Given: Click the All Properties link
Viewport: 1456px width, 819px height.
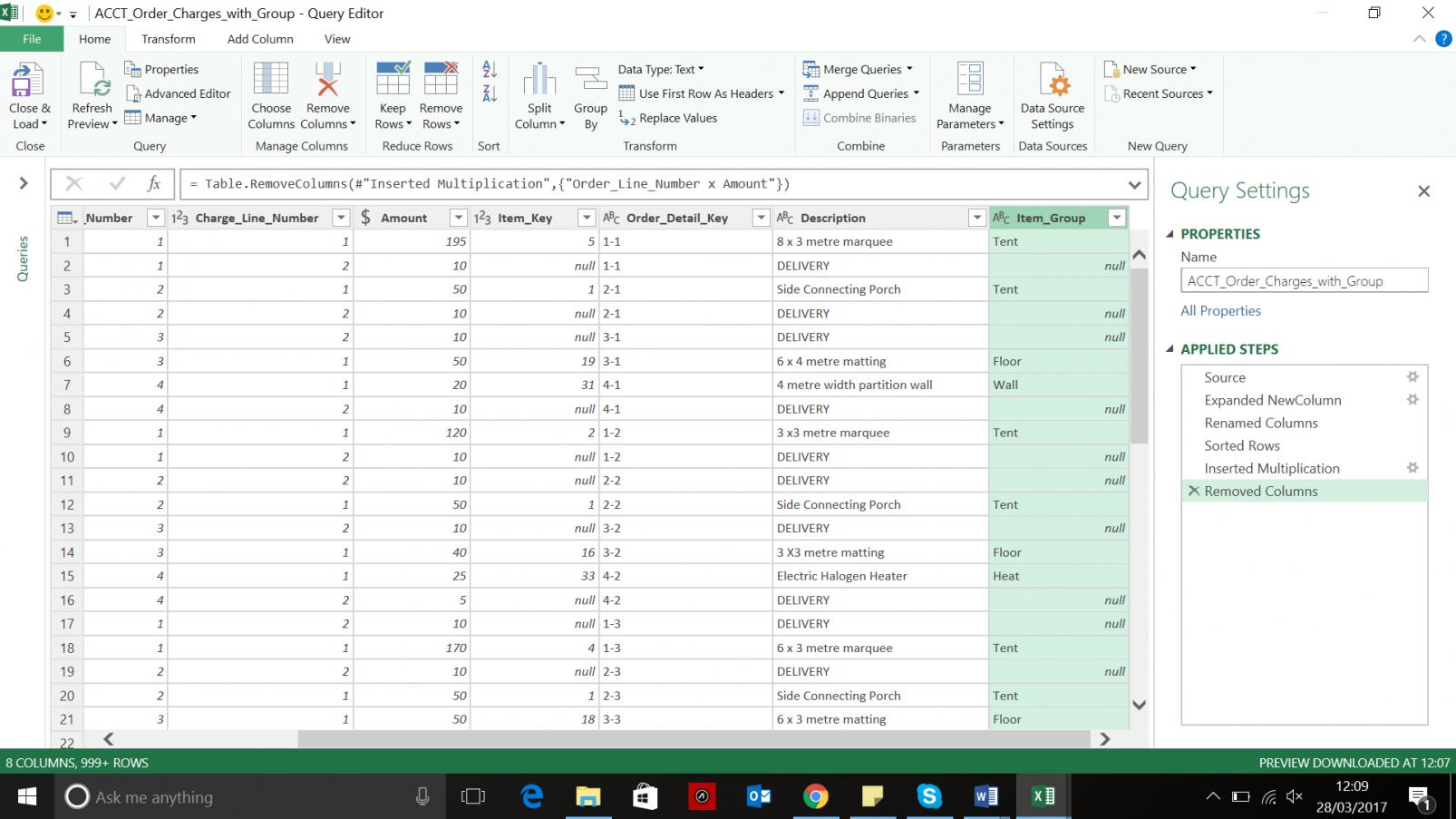Looking at the screenshot, I should click(1220, 310).
